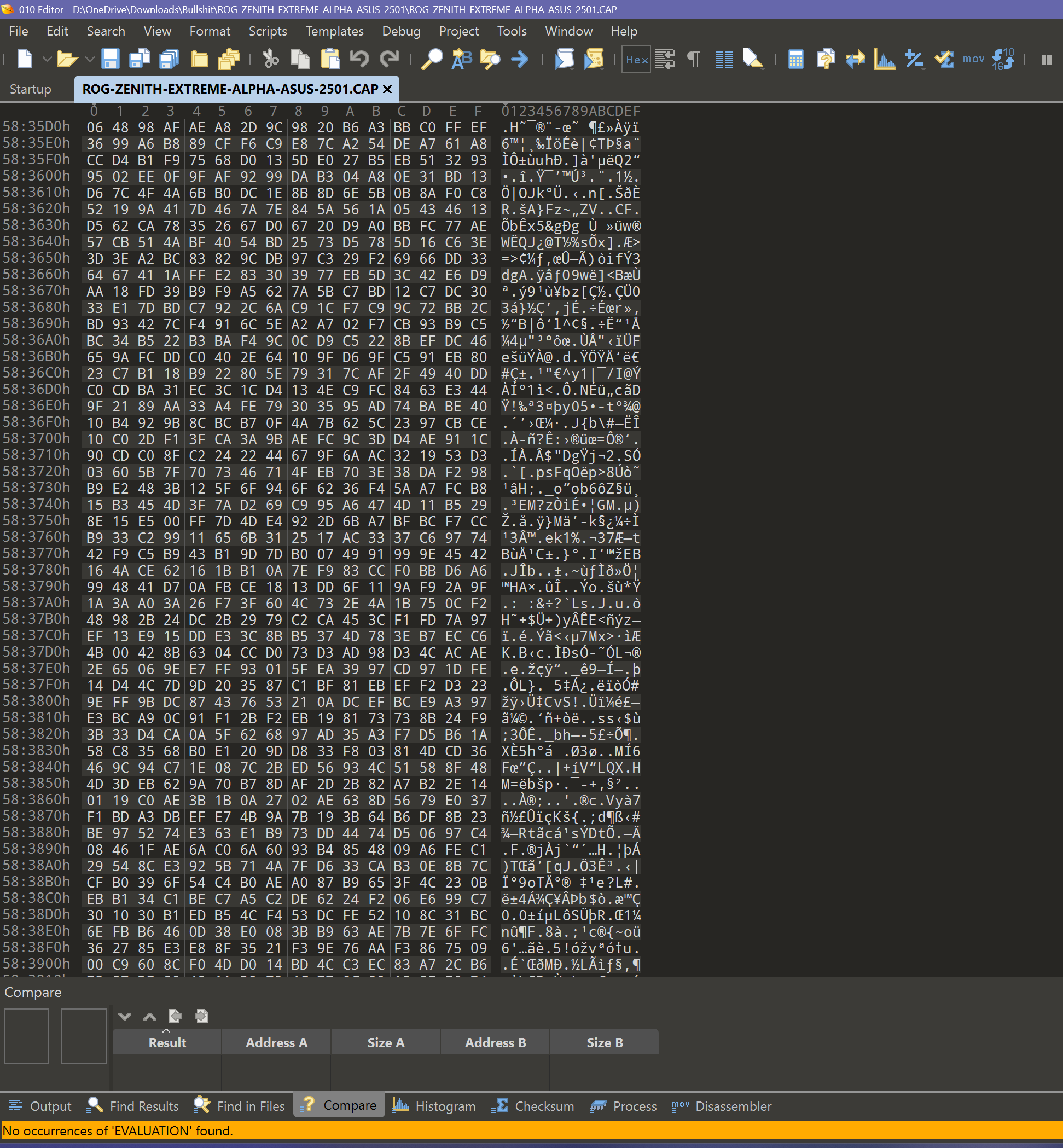Switch to the Startup tab

click(31, 89)
